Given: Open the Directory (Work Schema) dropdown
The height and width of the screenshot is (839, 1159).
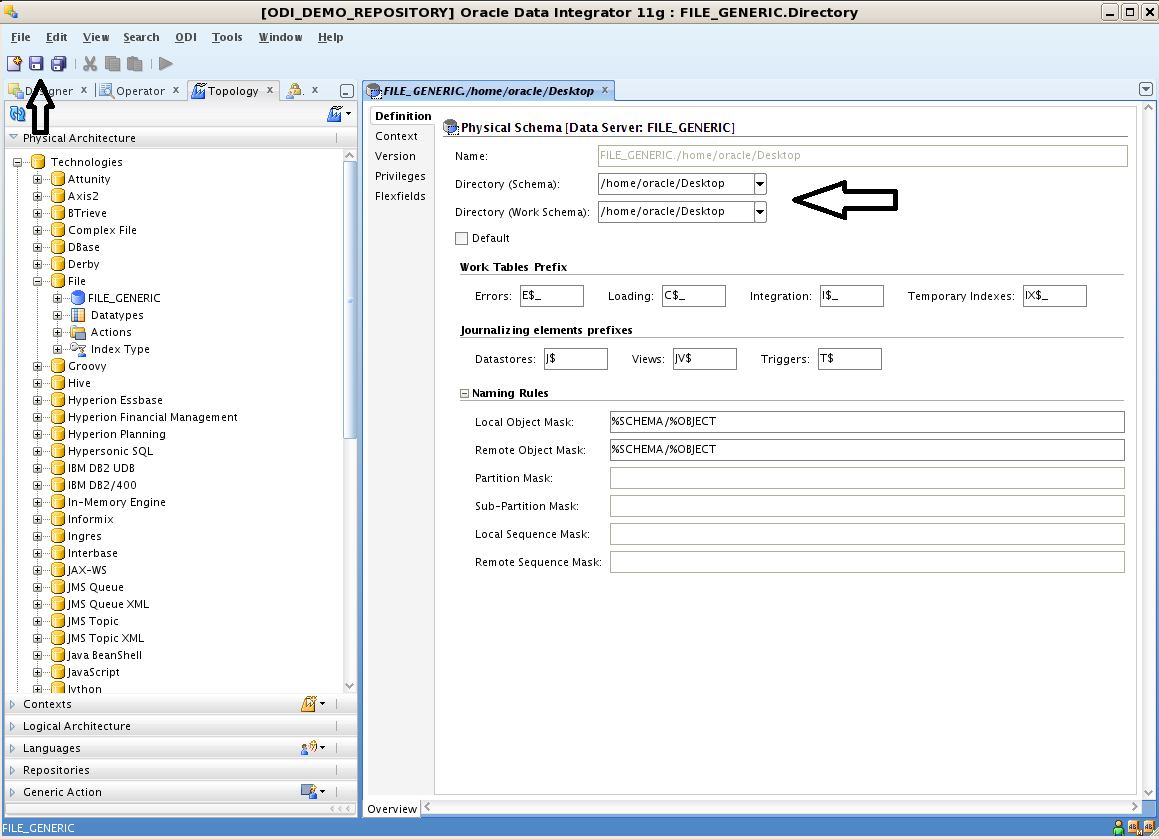Looking at the screenshot, I should 760,212.
